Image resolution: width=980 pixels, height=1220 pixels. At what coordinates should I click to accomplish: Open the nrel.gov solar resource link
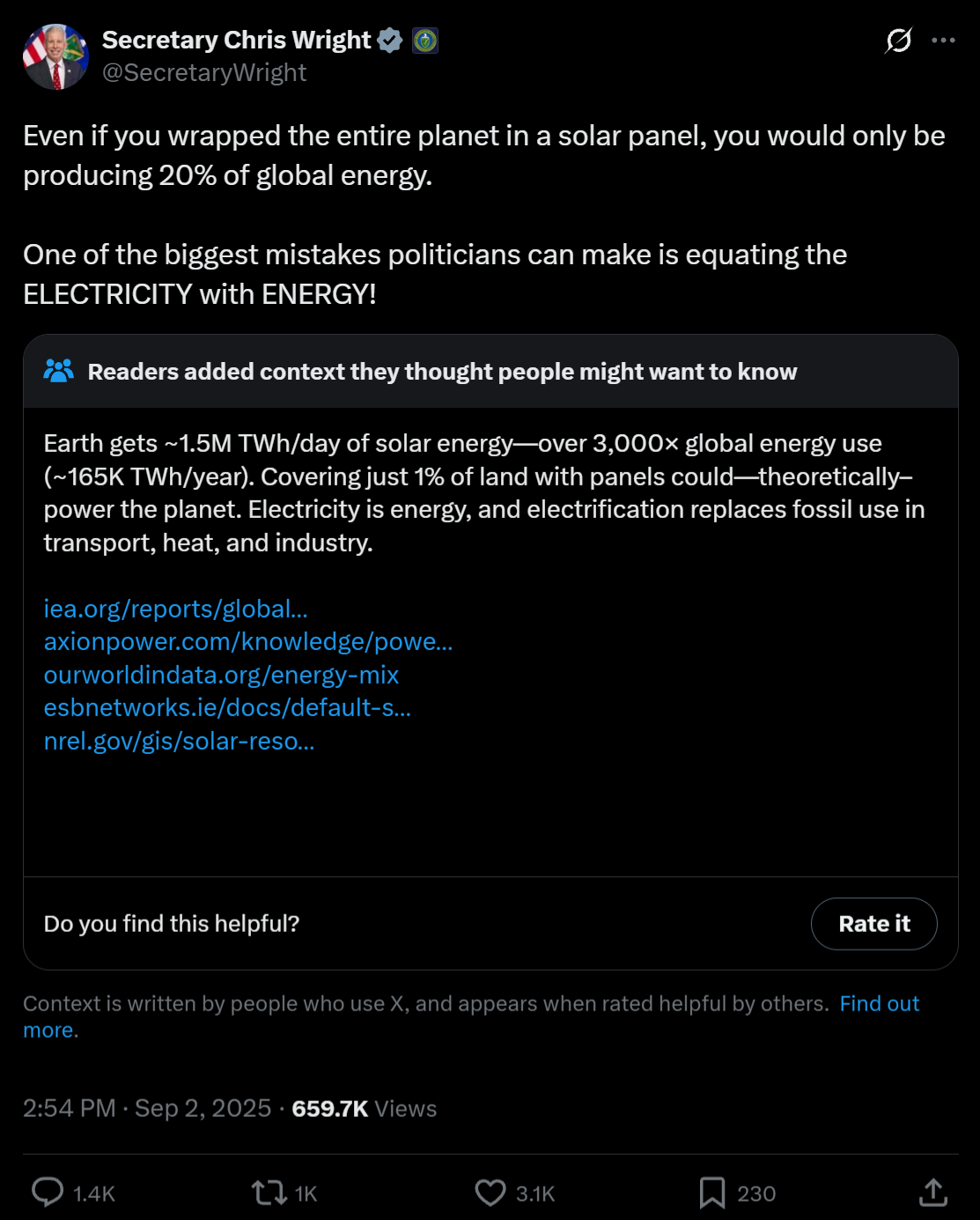point(179,741)
